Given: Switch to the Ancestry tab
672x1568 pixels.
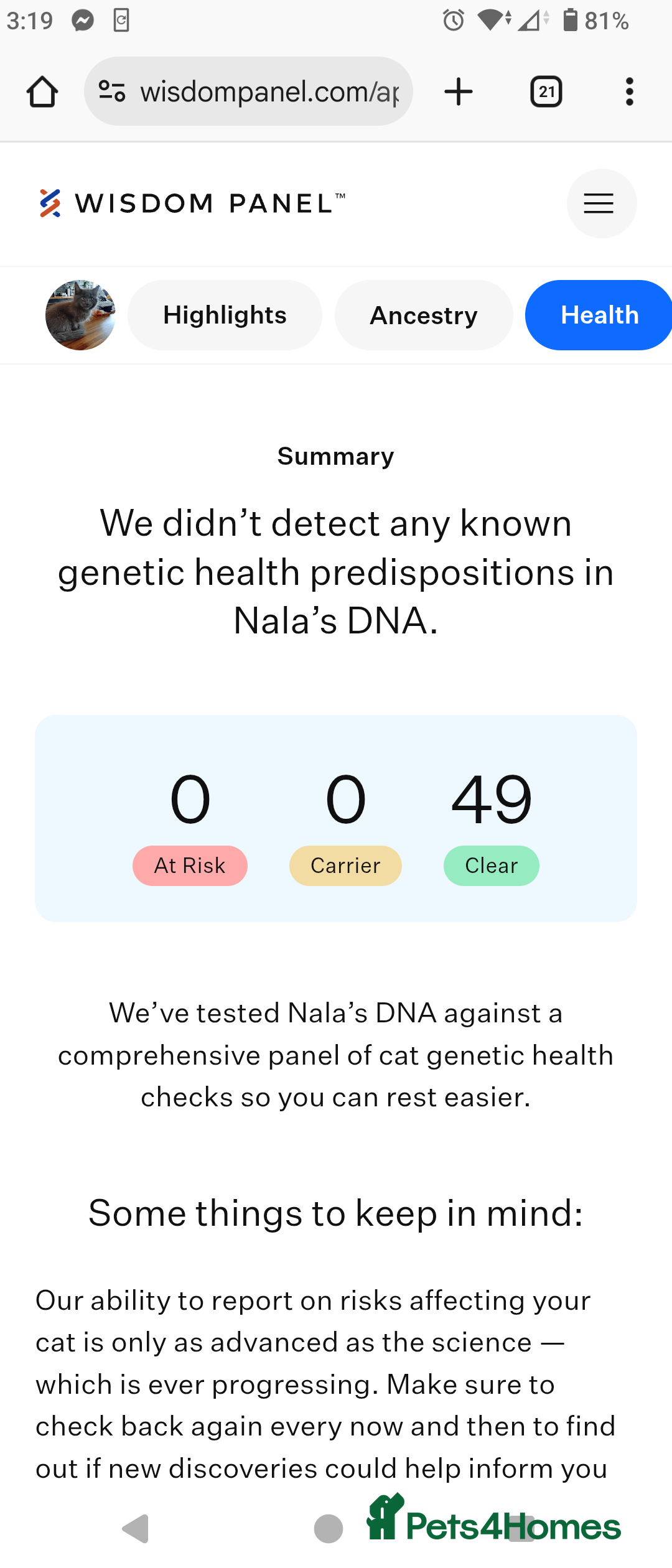Looking at the screenshot, I should (x=424, y=315).
